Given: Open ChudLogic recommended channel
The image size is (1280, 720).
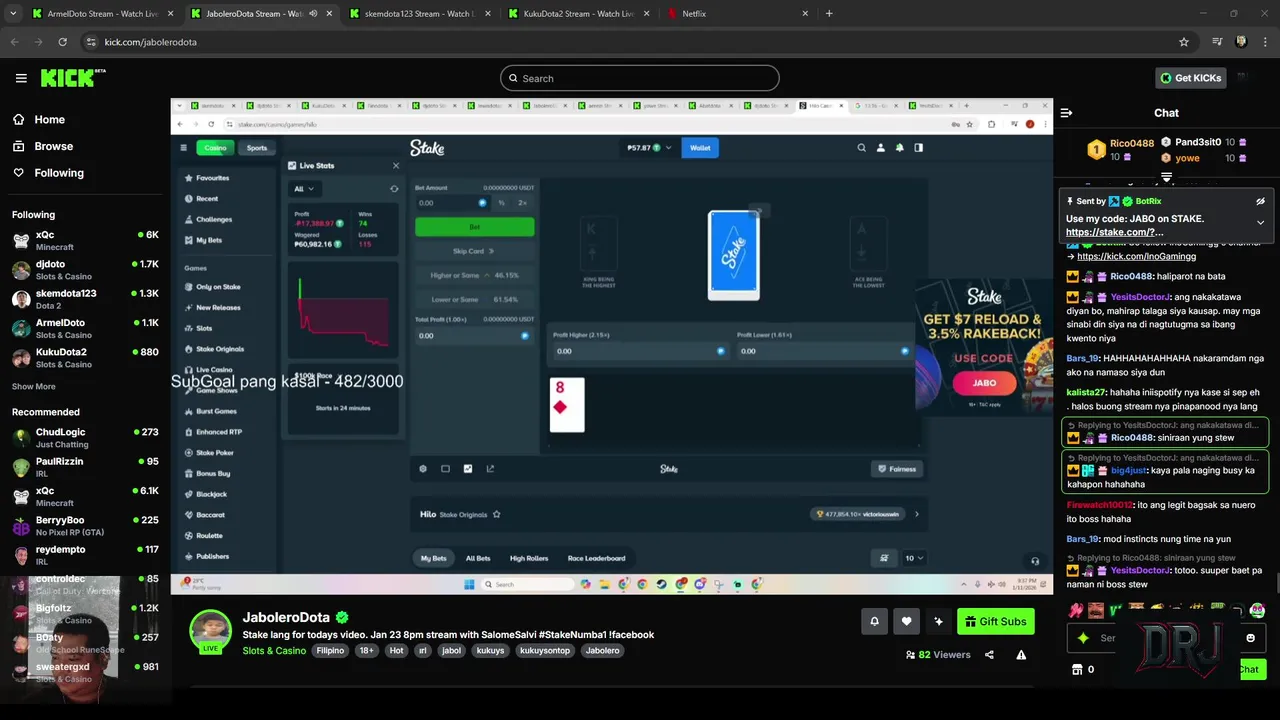Looking at the screenshot, I should 85,438.
